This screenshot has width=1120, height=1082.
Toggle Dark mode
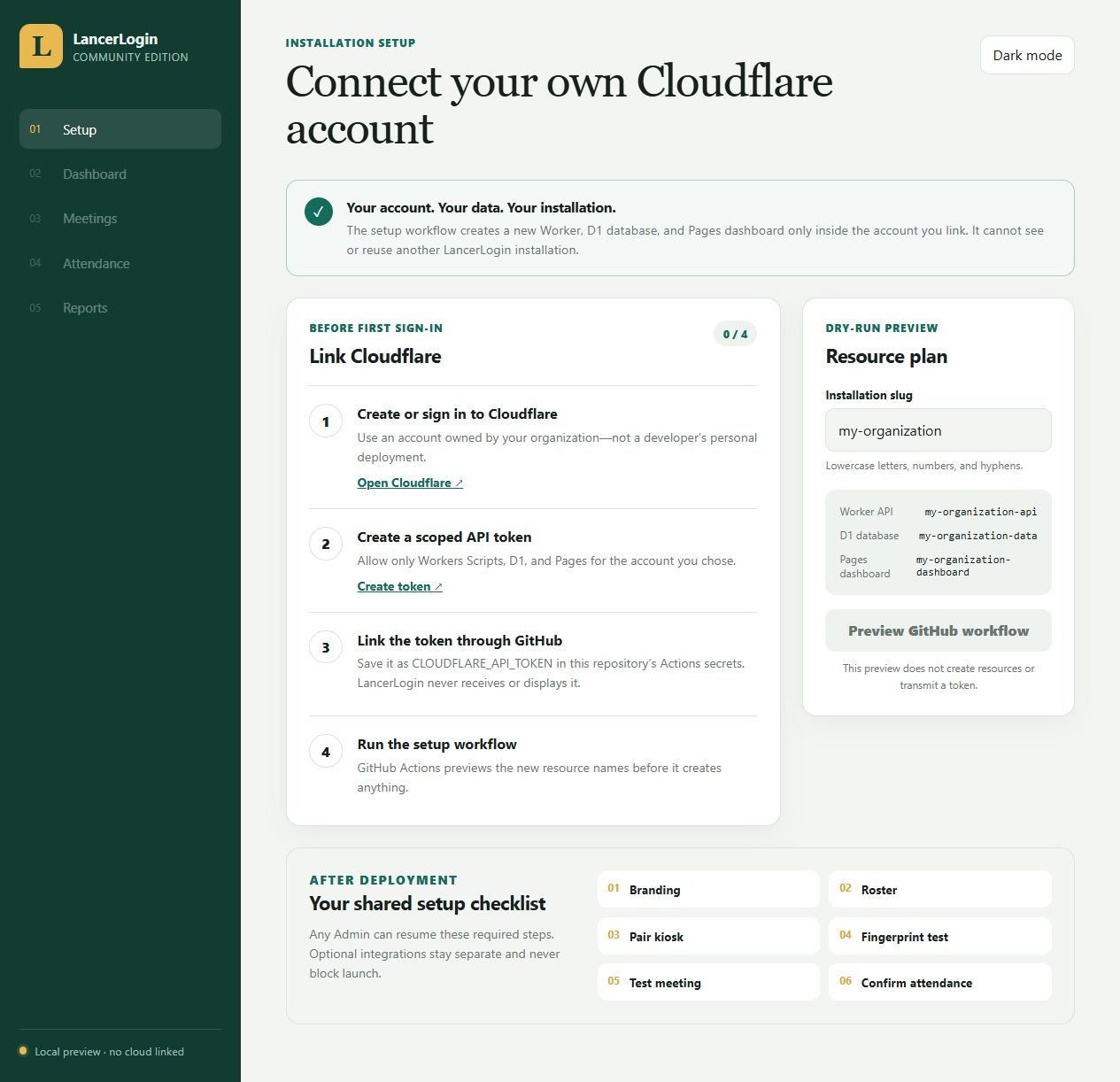[x=1027, y=55]
